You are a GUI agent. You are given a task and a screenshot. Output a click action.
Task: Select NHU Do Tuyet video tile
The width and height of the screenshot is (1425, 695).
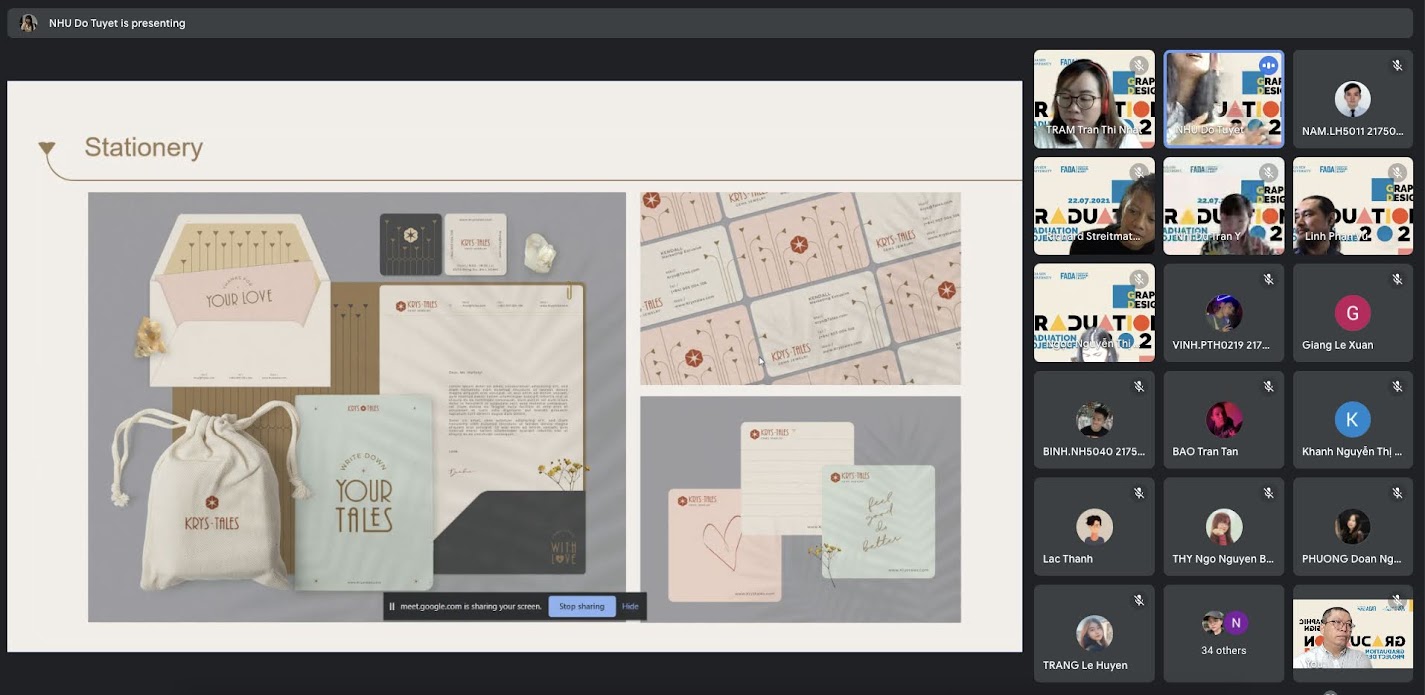pos(1224,99)
